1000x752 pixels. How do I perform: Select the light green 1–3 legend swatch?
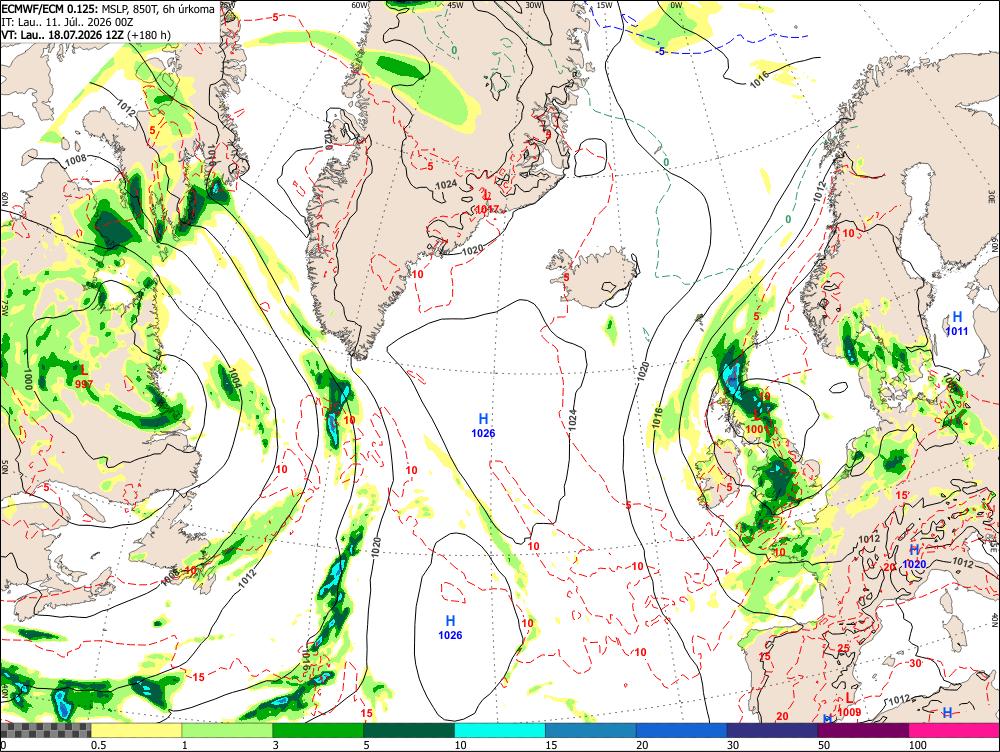pyautogui.click(x=227, y=730)
